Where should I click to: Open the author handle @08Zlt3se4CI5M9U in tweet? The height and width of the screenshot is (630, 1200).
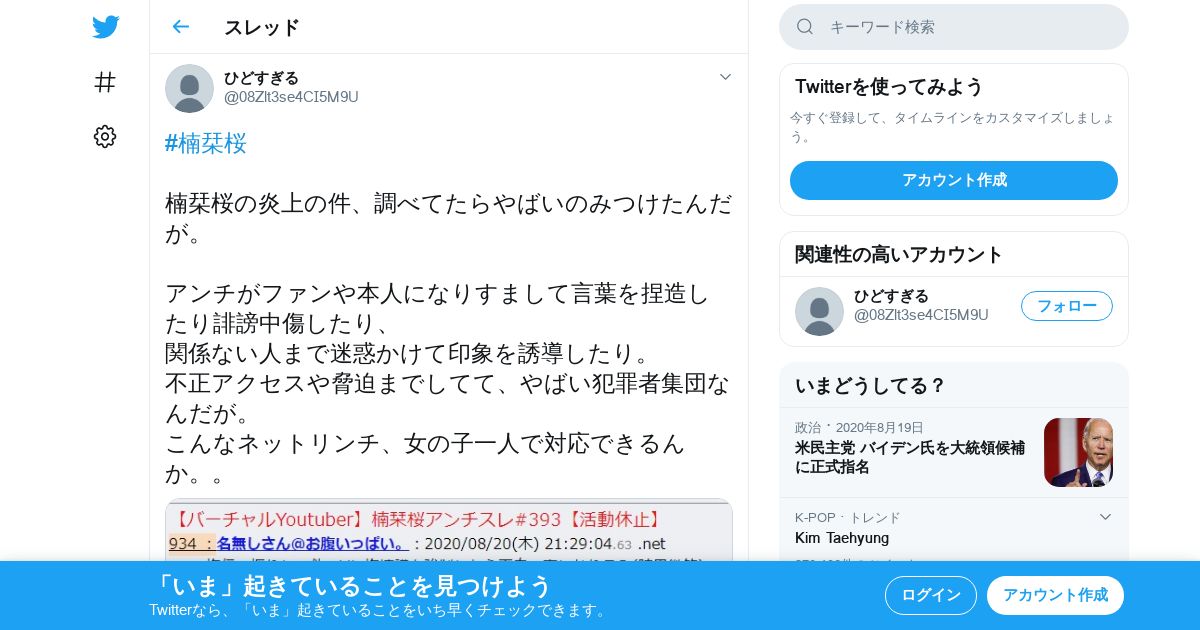click(291, 97)
